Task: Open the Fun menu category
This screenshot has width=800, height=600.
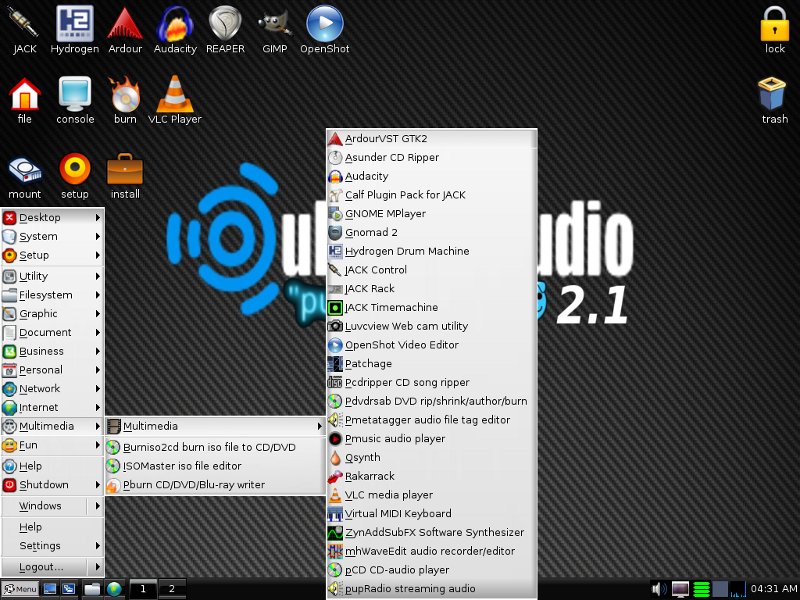Action: (53, 445)
